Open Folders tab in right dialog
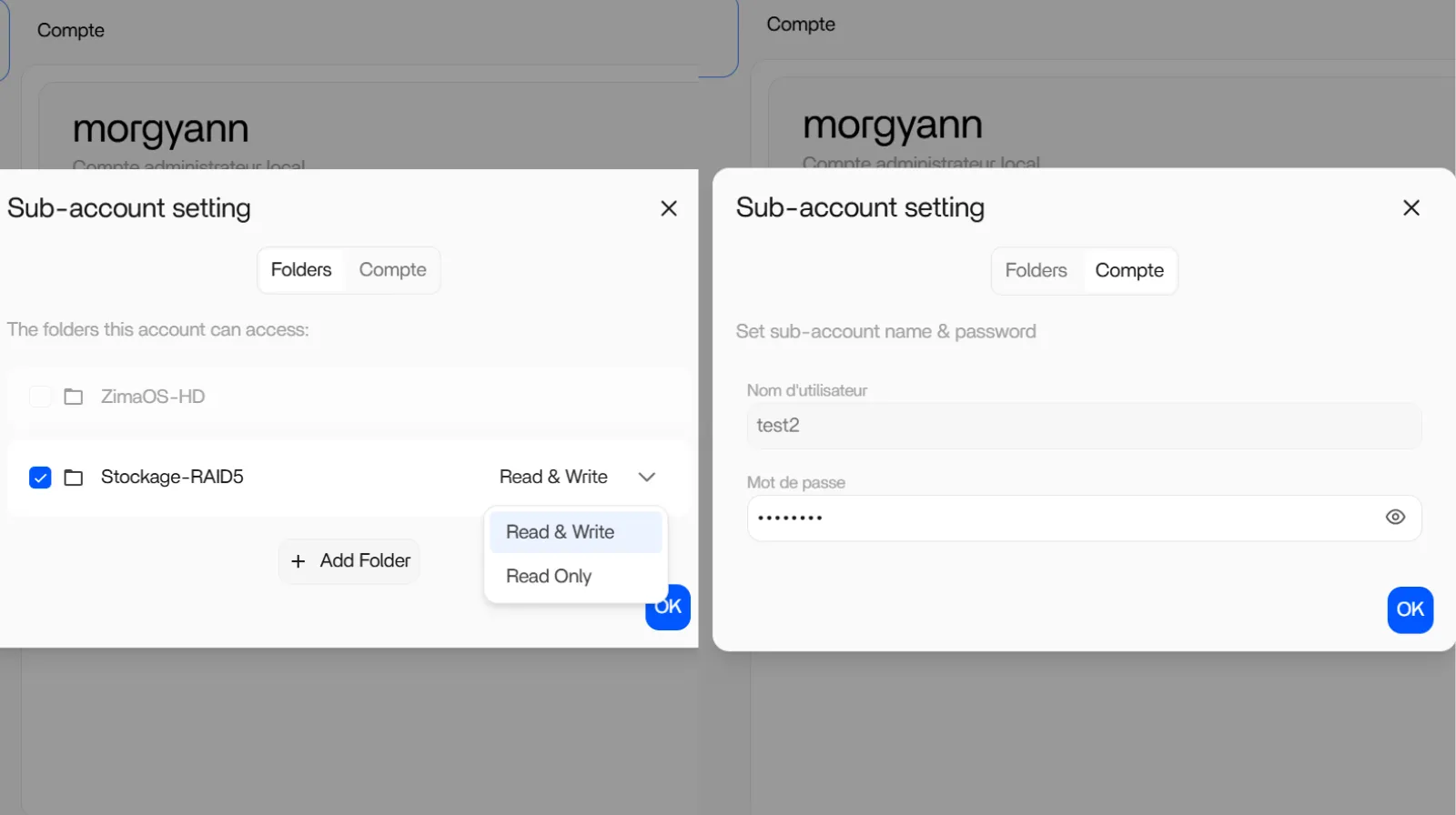The width and height of the screenshot is (1456, 815). [x=1036, y=271]
